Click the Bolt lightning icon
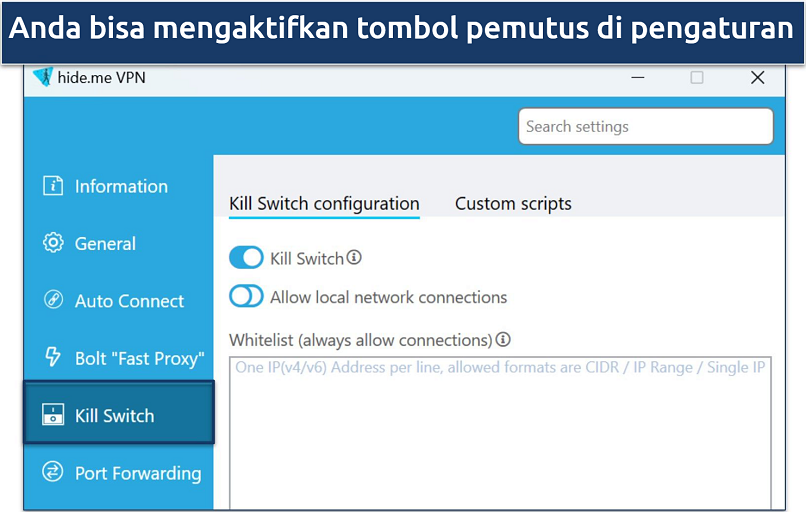 [x=53, y=358]
